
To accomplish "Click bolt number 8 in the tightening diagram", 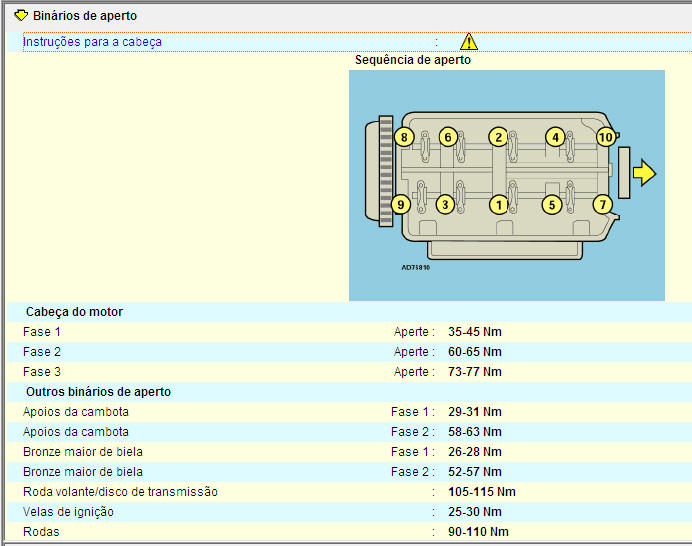I will pyautogui.click(x=403, y=137).
